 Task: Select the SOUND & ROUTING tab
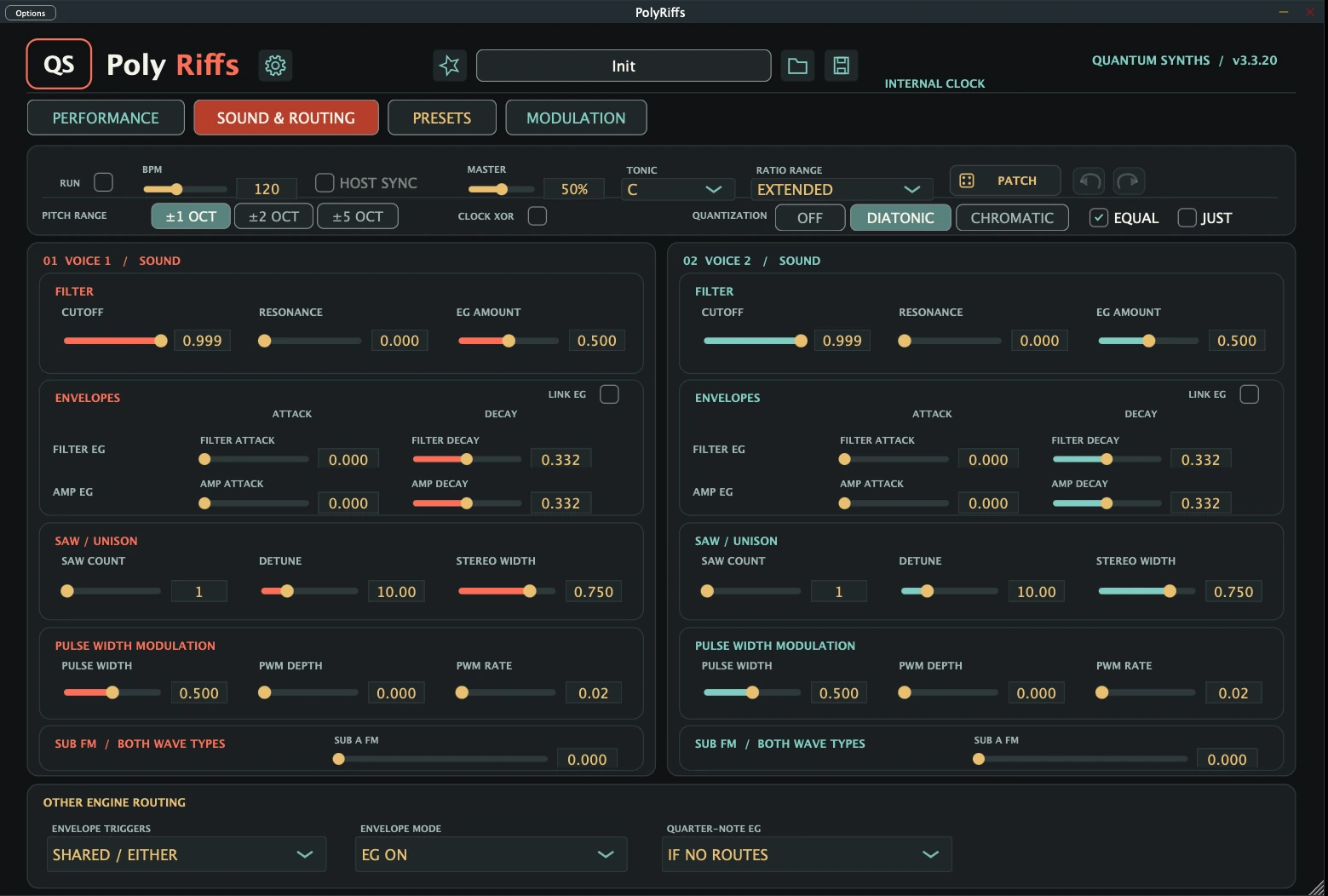coord(286,118)
